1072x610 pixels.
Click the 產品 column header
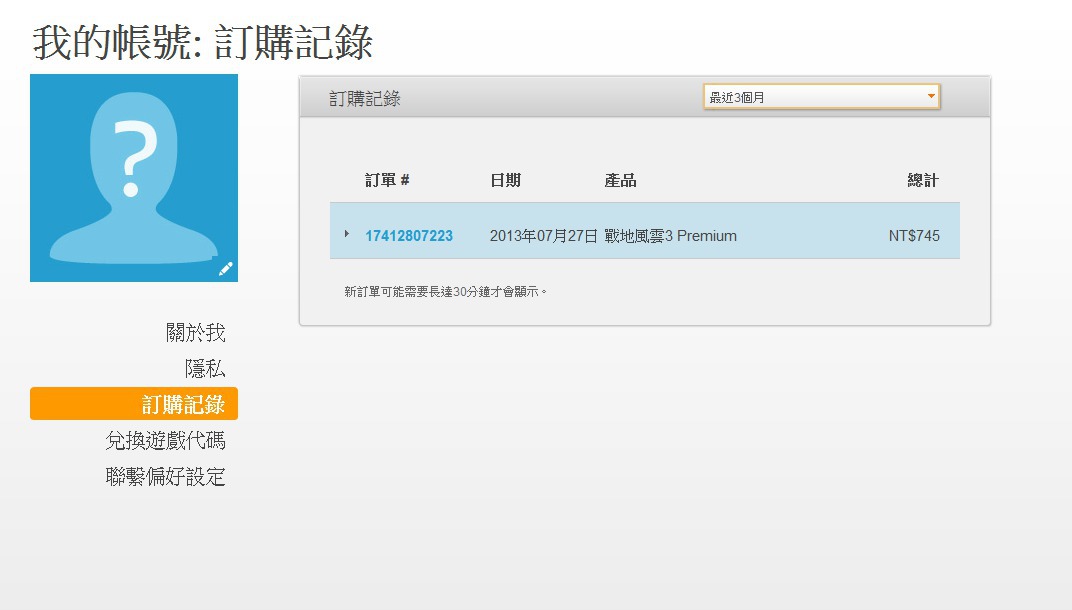tap(621, 181)
